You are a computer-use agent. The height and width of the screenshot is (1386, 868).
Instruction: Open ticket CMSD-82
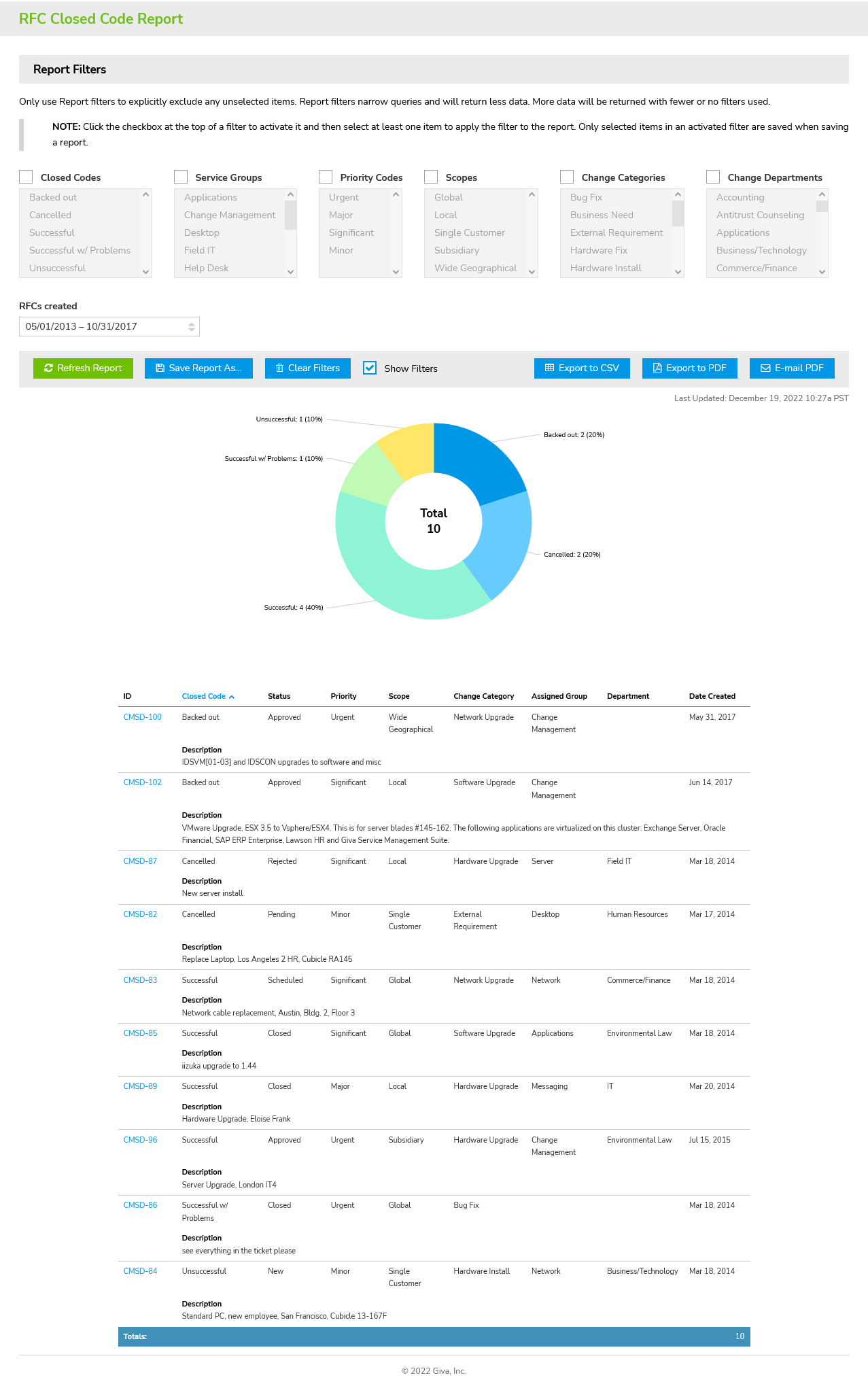pos(140,914)
